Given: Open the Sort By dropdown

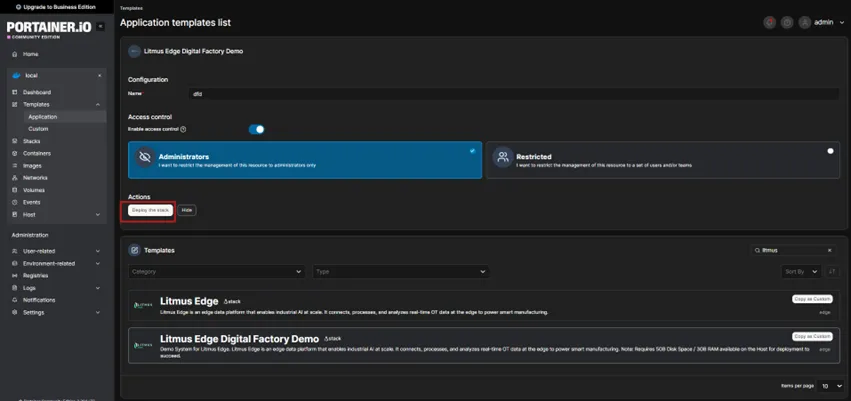Looking at the screenshot, I should (x=801, y=272).
